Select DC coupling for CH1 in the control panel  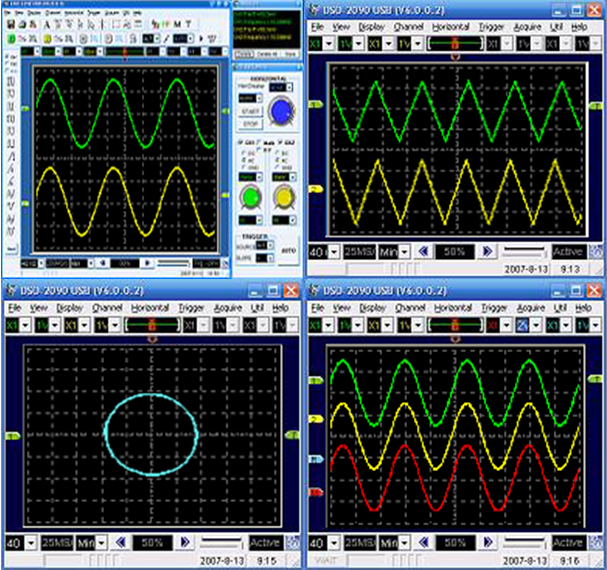[243, 153]
